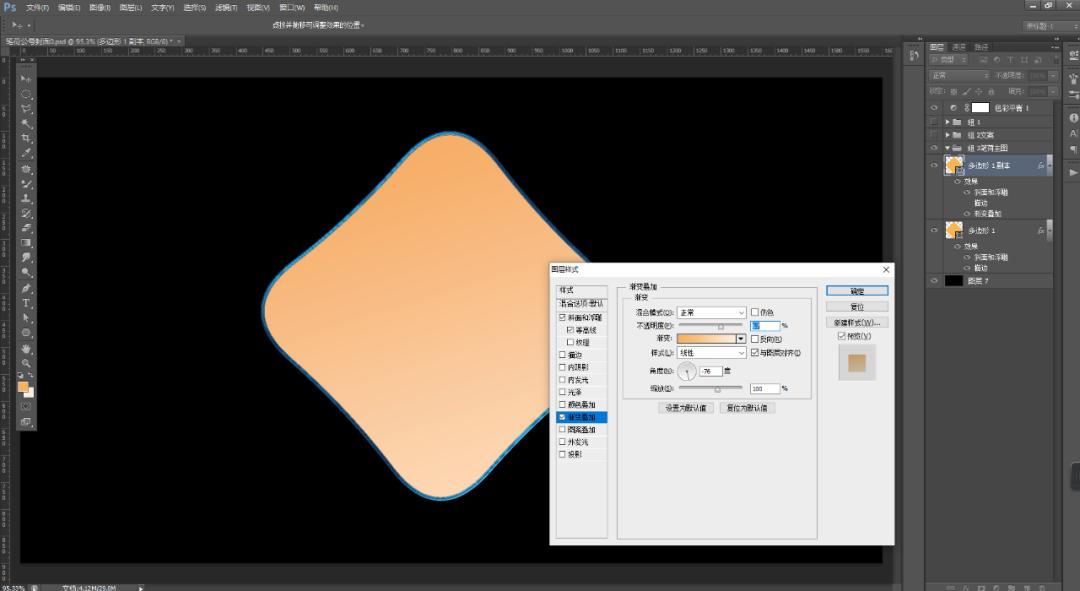This screenshot has height=591, width=1080.
Task: Click the 新建样式 (New Style) button
Action: point(856,323)
